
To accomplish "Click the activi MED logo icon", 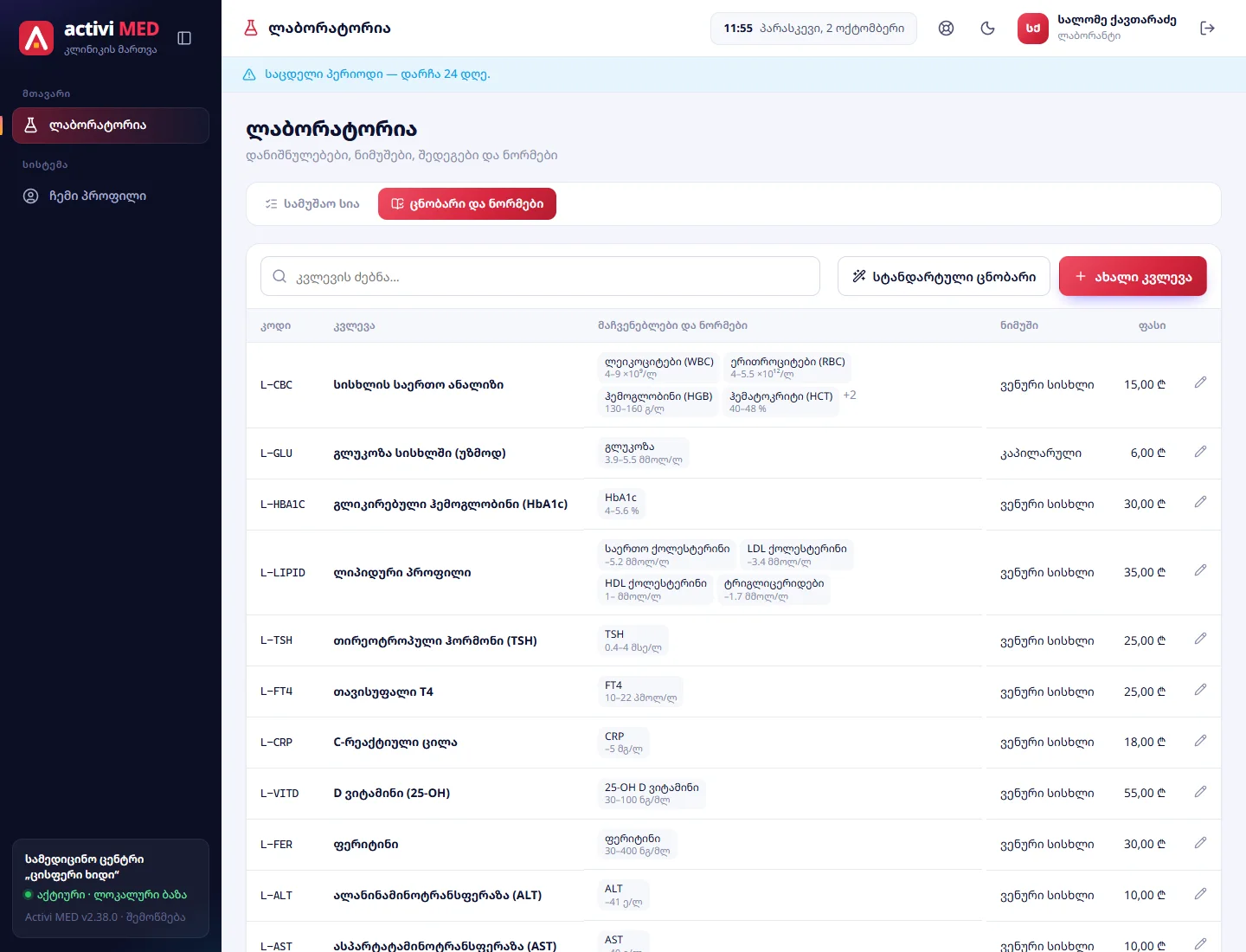I will (36, 38).
